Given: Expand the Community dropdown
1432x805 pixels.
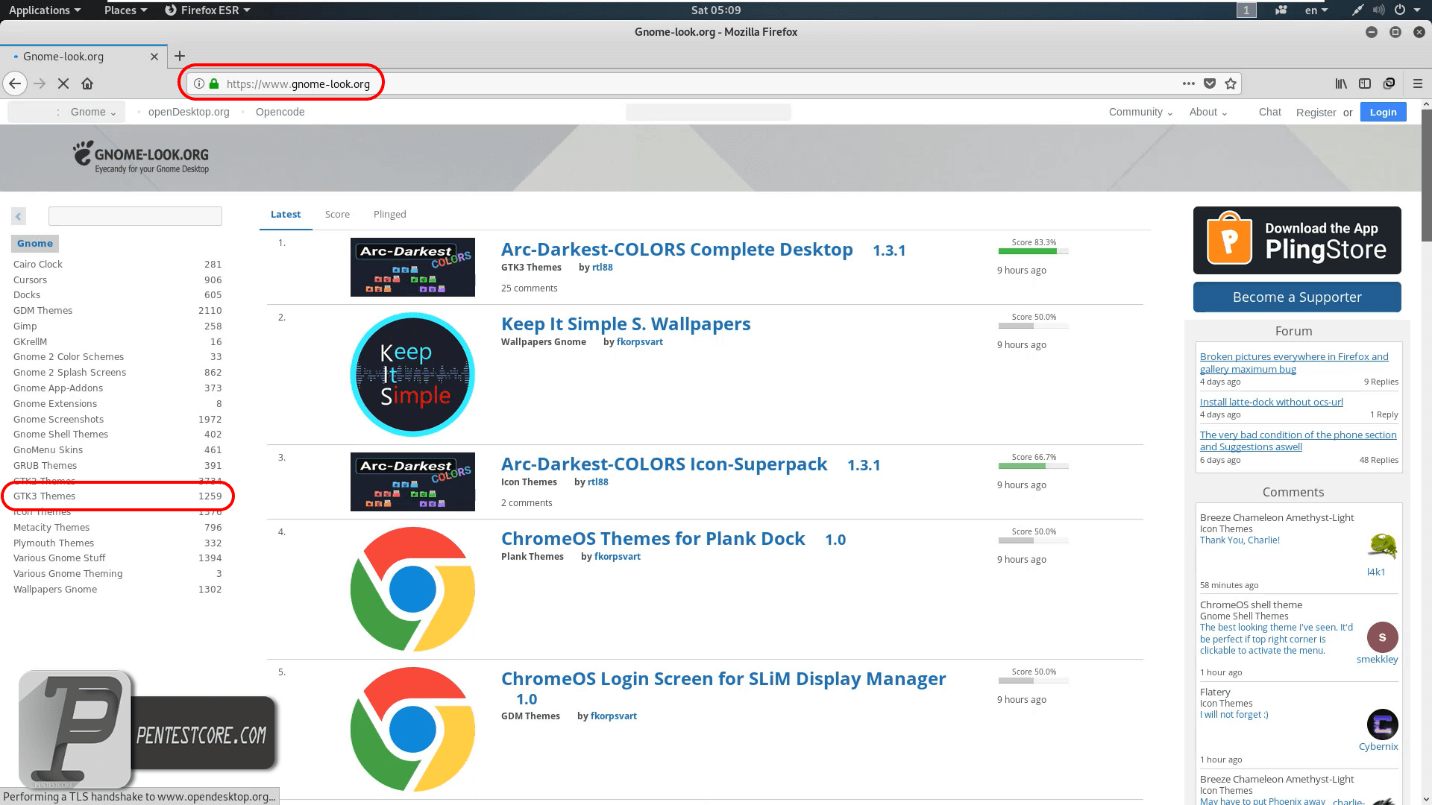Looking at the screenshot, I should coord(1141,112).
